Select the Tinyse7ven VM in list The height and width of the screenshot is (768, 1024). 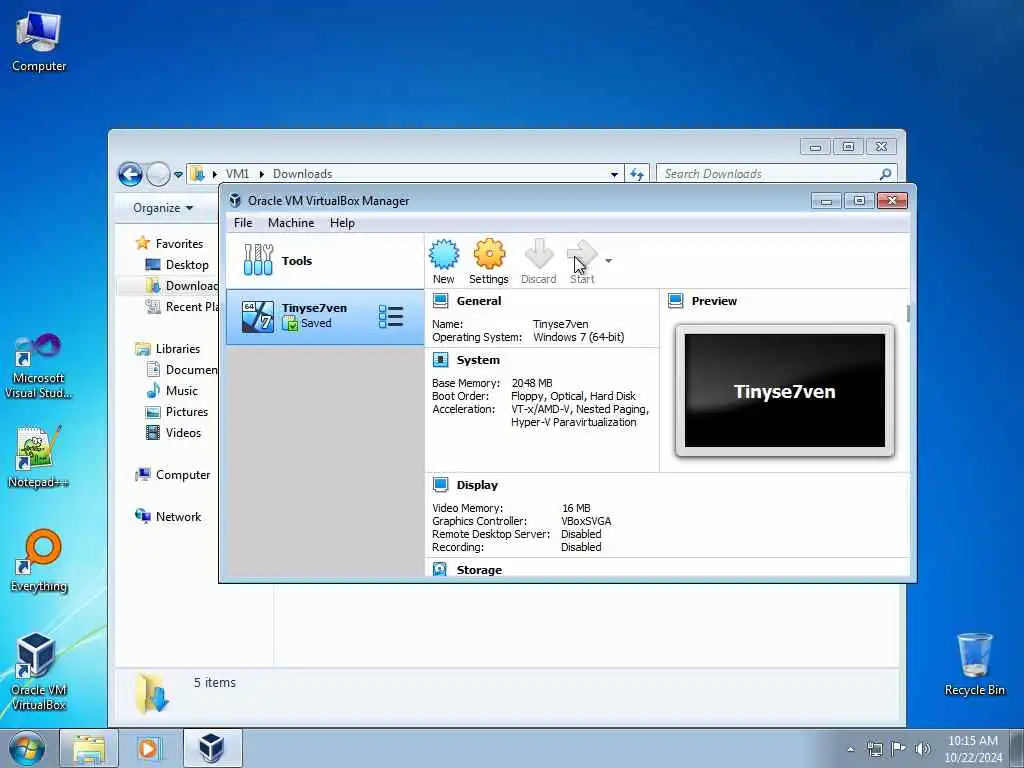pyautogui.click(x=325, y=317)
